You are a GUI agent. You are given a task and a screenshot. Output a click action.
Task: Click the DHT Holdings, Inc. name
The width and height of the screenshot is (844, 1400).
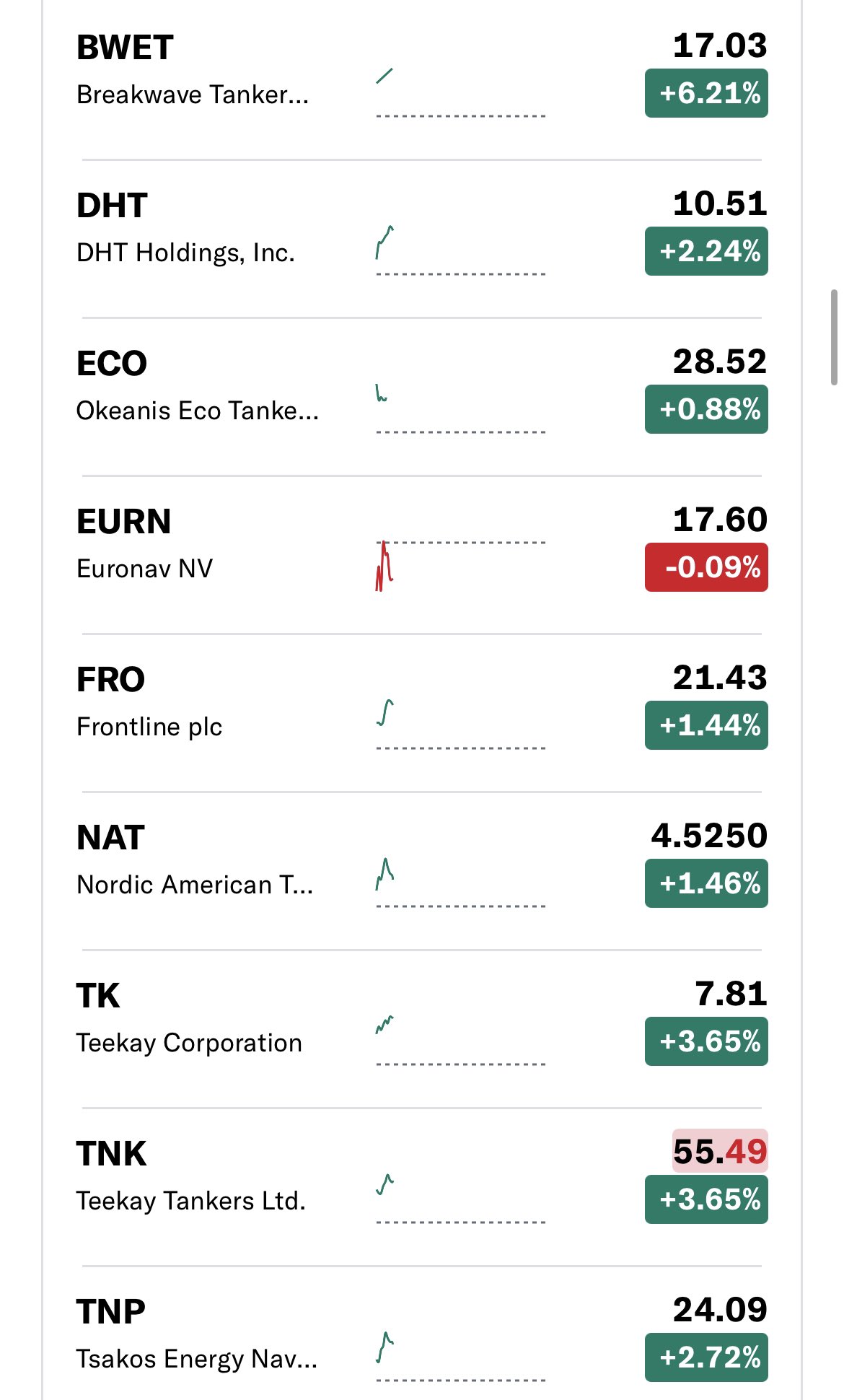tap(185, 253)
